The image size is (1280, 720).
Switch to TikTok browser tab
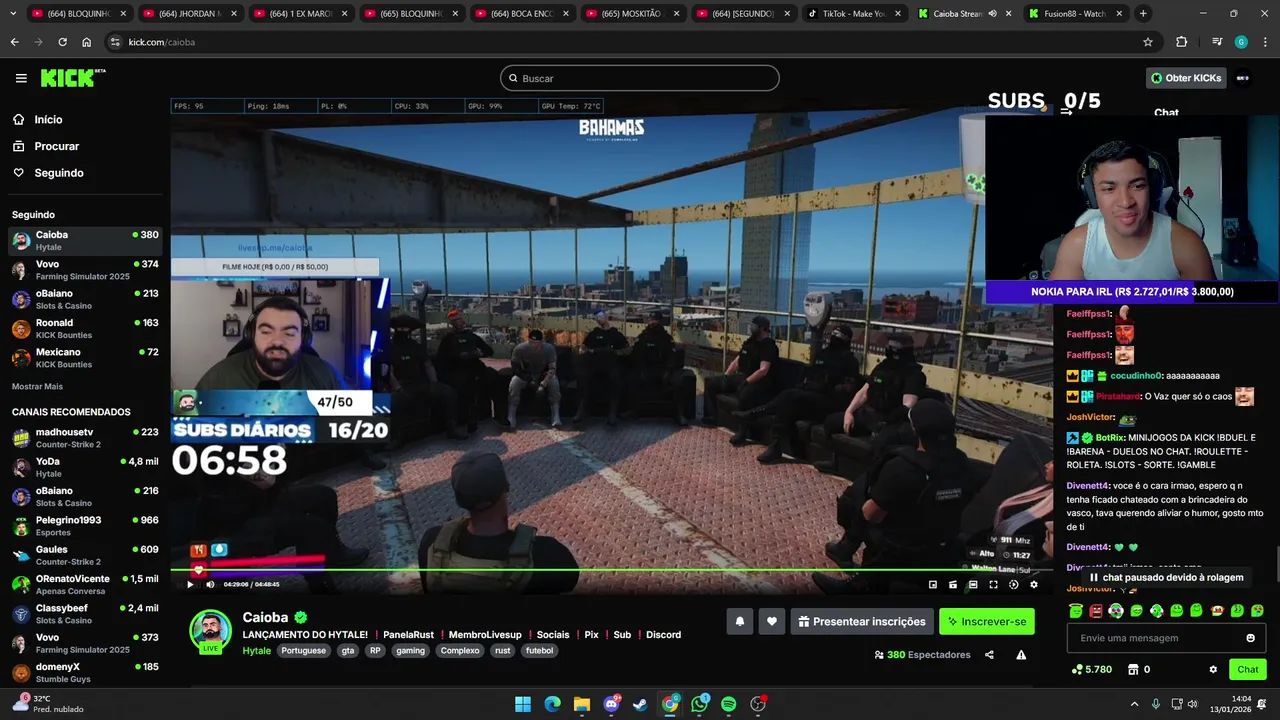(853, 14)
